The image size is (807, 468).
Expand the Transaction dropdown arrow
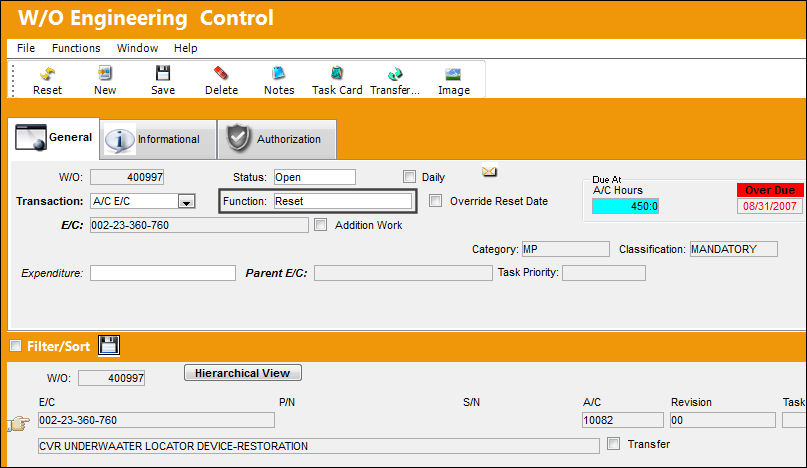pos(186,201)
